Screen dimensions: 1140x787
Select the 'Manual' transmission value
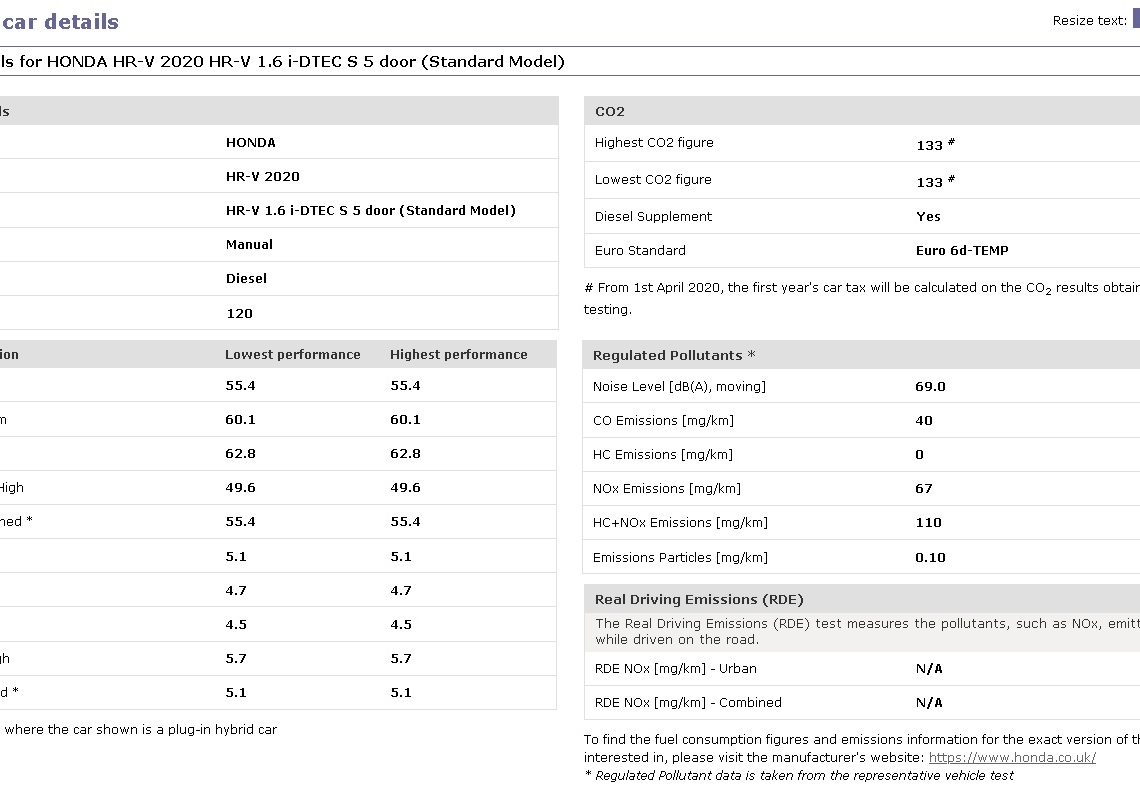click(x=249, y=245)
